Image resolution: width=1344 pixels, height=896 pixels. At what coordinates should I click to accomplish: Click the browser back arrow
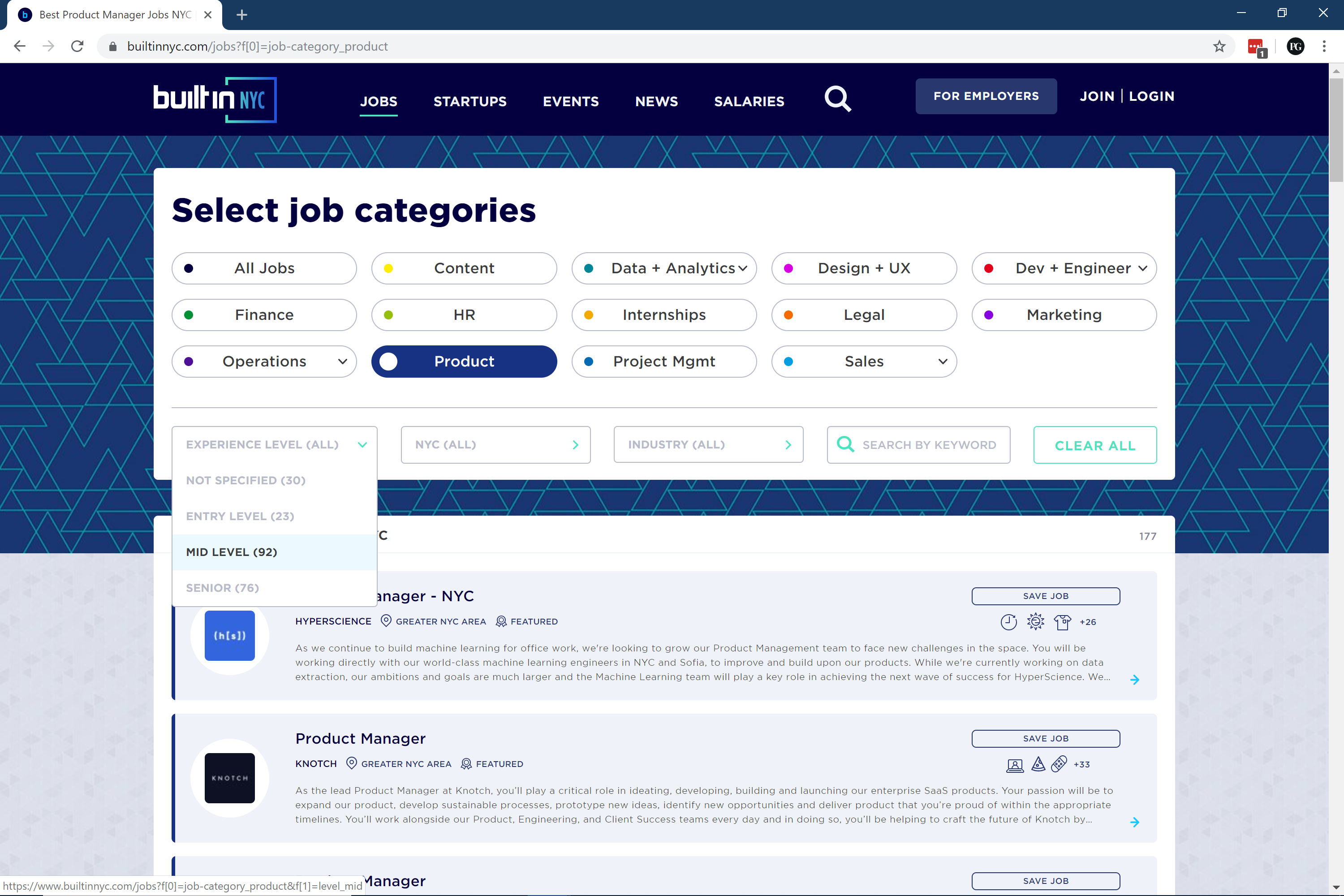coord(19,46)
